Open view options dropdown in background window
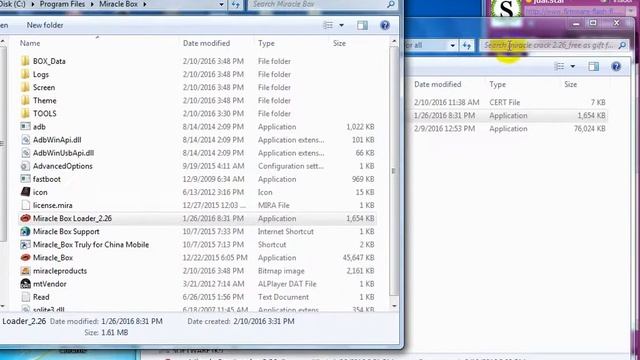Viewport: 640px width, 360px height. (x=573, y=67)
